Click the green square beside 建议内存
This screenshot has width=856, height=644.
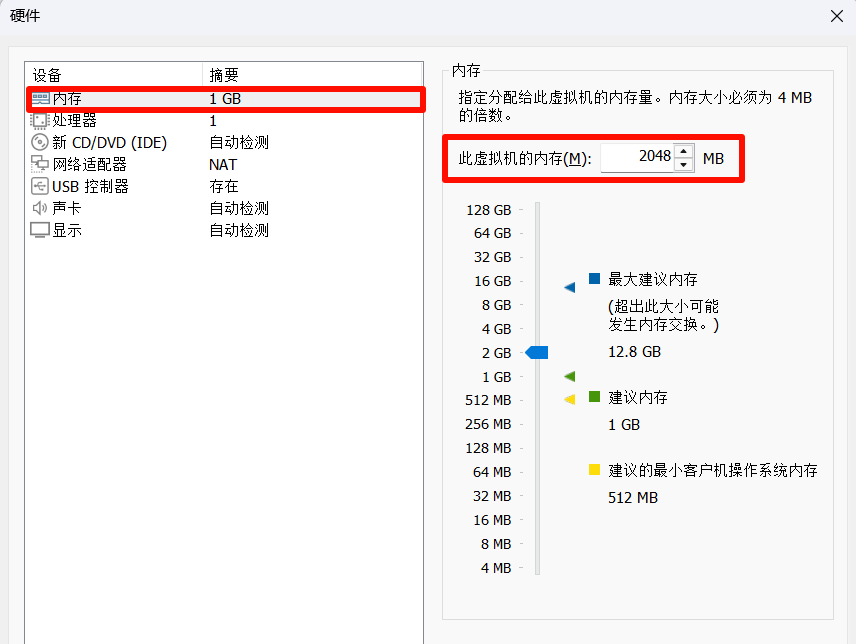[x=595, y=397]
